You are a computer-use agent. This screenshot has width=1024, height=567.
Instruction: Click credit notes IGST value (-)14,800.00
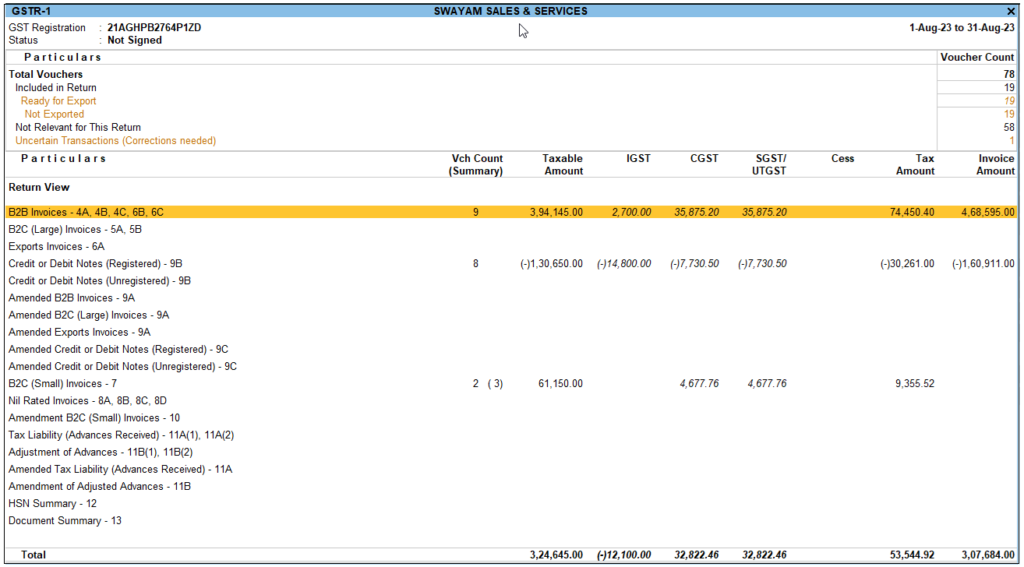tap(624, 263)
